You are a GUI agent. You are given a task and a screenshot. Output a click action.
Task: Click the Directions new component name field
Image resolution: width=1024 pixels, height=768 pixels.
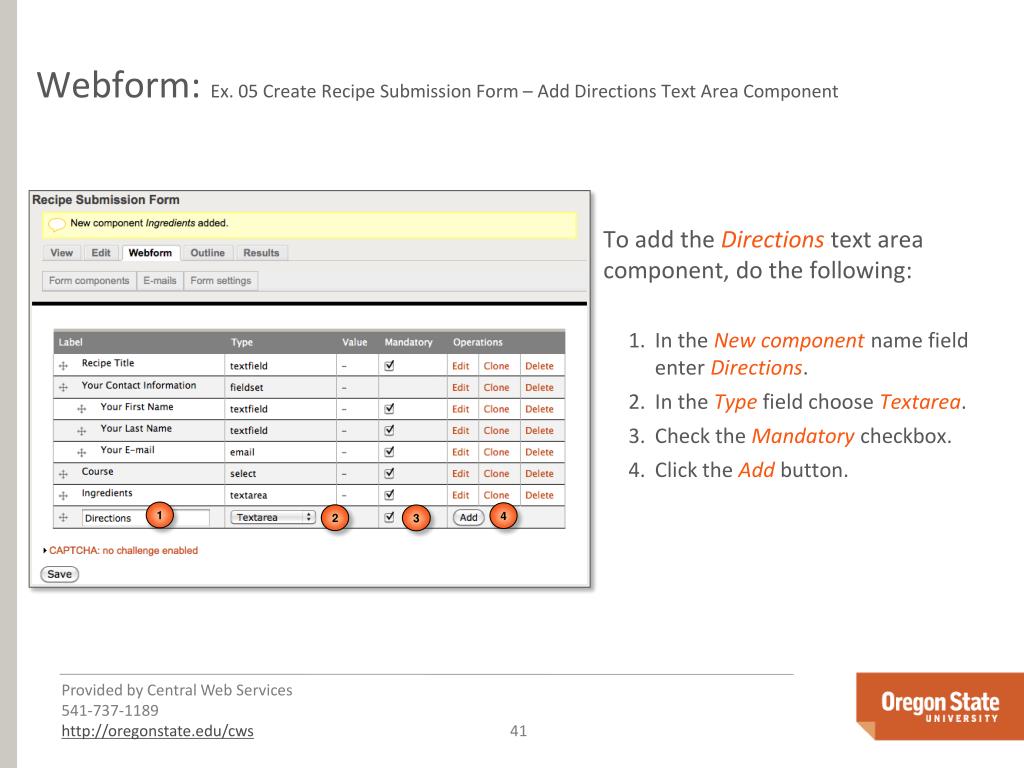(x=145, y=518)
